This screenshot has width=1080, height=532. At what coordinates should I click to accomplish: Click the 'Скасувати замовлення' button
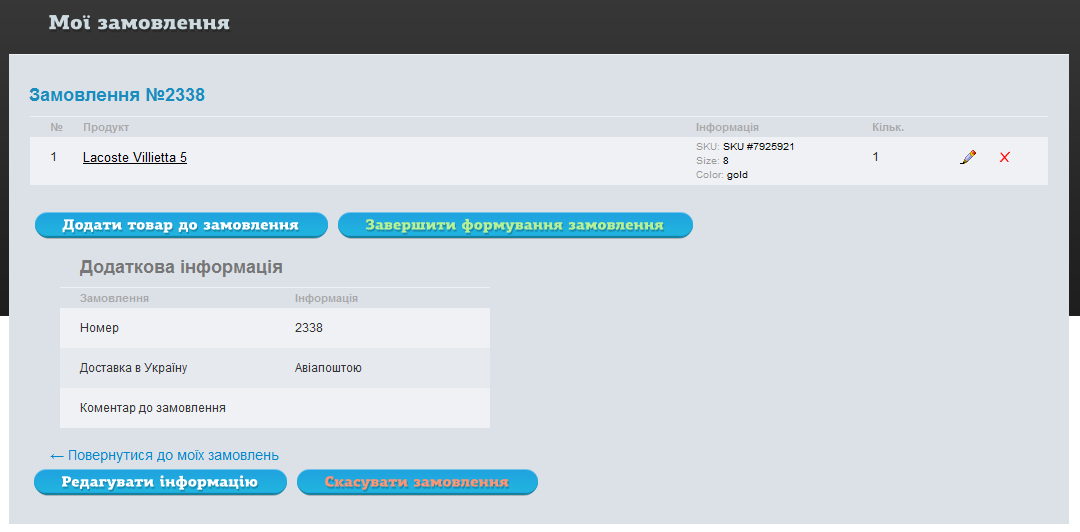click(x=417, y=482)
